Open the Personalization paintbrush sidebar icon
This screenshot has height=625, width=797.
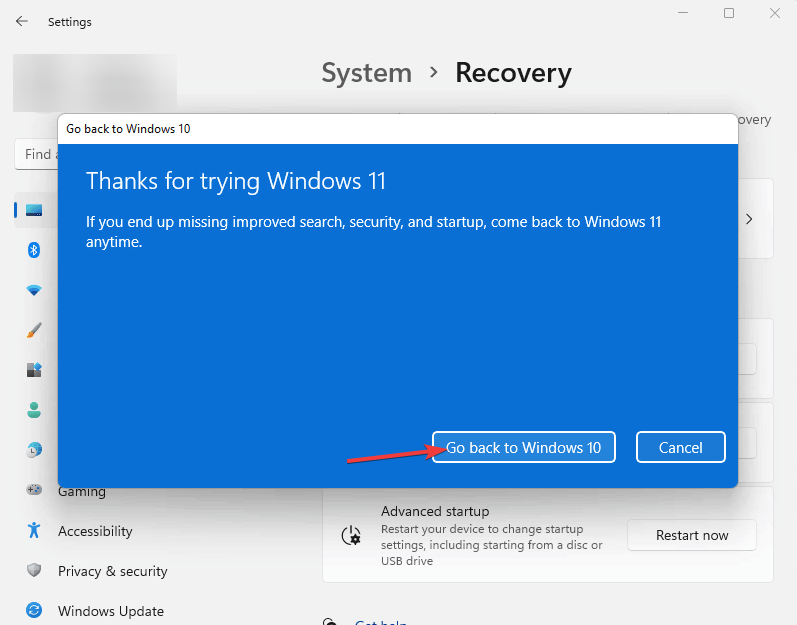click(34, 330)
